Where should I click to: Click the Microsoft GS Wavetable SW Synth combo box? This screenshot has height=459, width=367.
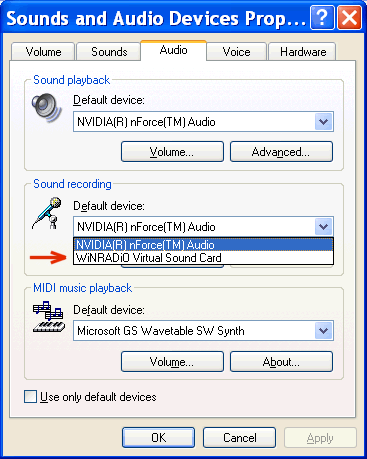[x=203, y=331]
